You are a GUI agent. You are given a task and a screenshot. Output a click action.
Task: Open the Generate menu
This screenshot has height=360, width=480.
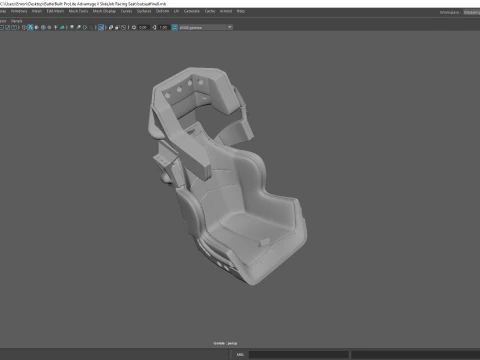pos(192,11)
